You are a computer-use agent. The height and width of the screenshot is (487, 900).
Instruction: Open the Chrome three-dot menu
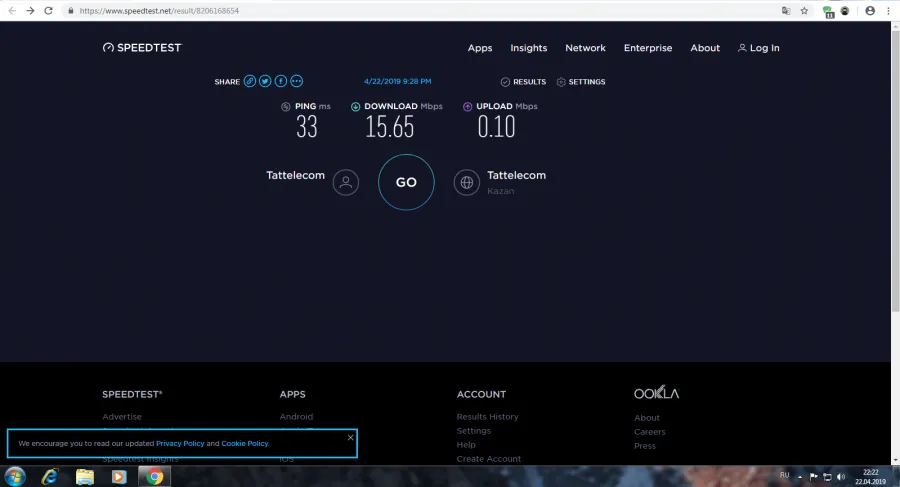pyautogui.click(x=888, y=10)
